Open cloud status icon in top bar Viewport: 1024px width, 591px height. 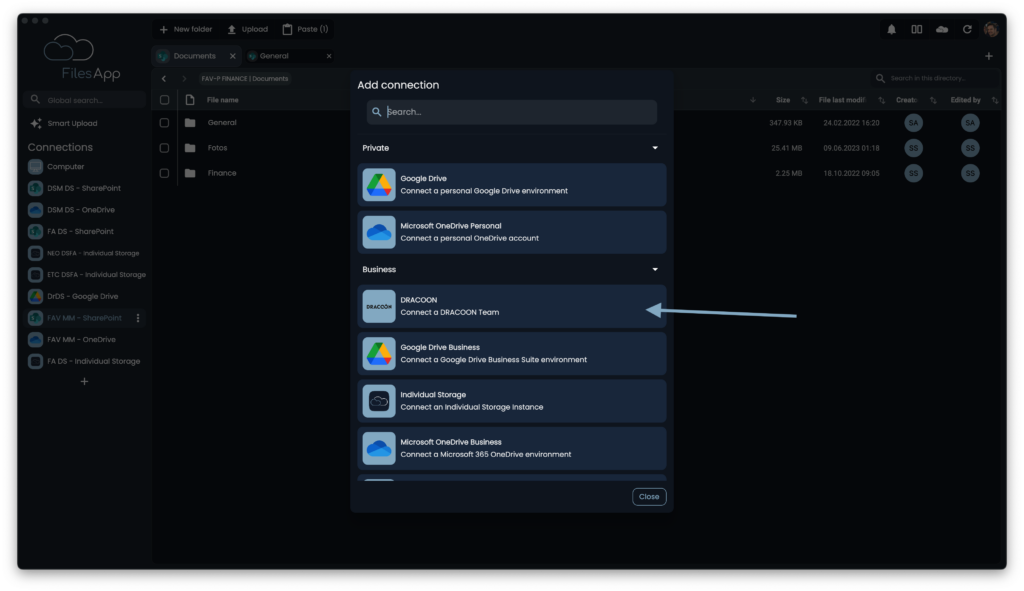pos(942,29)
